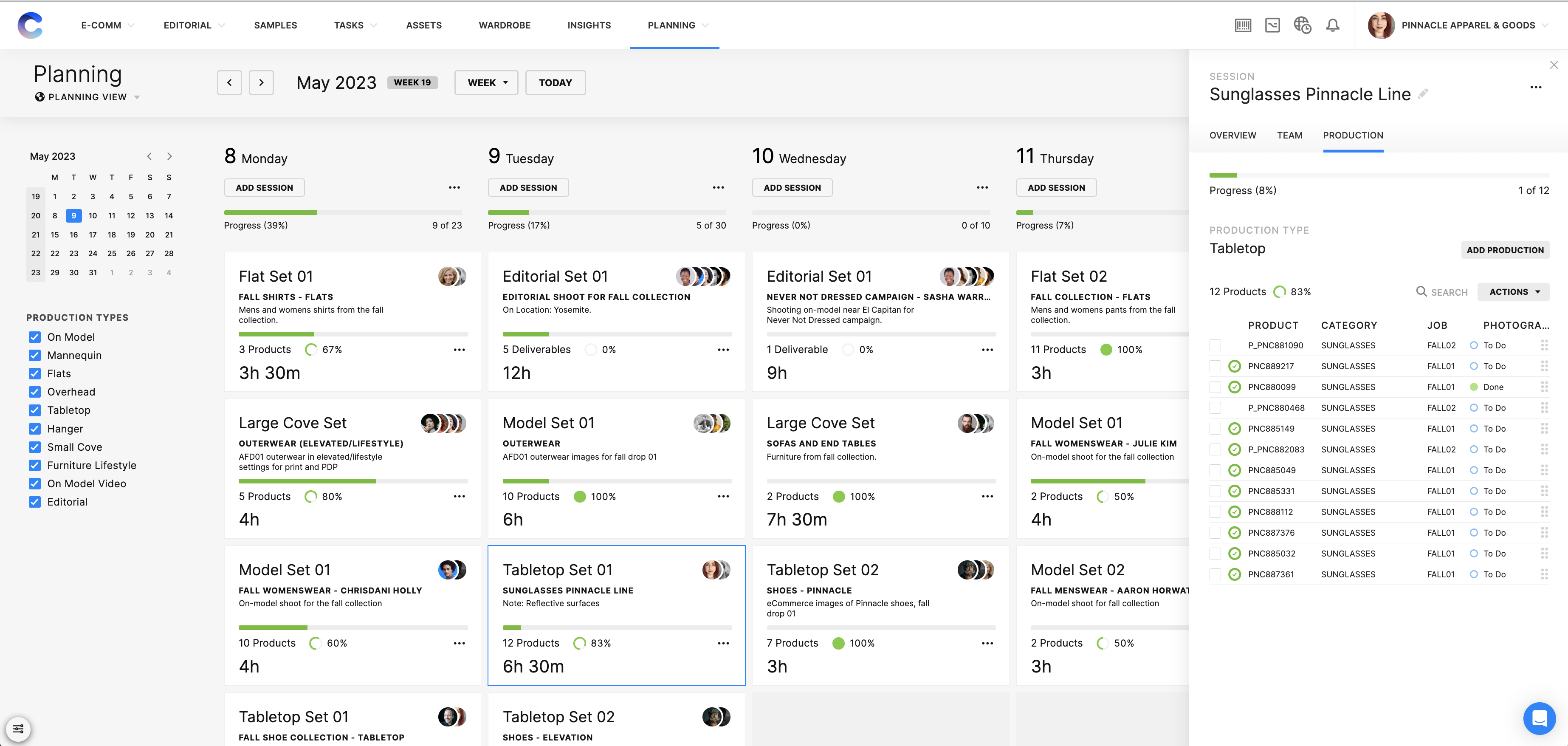
Task: Uncheck the Furniture Lifestyle production type
Action: coord(35,465)
